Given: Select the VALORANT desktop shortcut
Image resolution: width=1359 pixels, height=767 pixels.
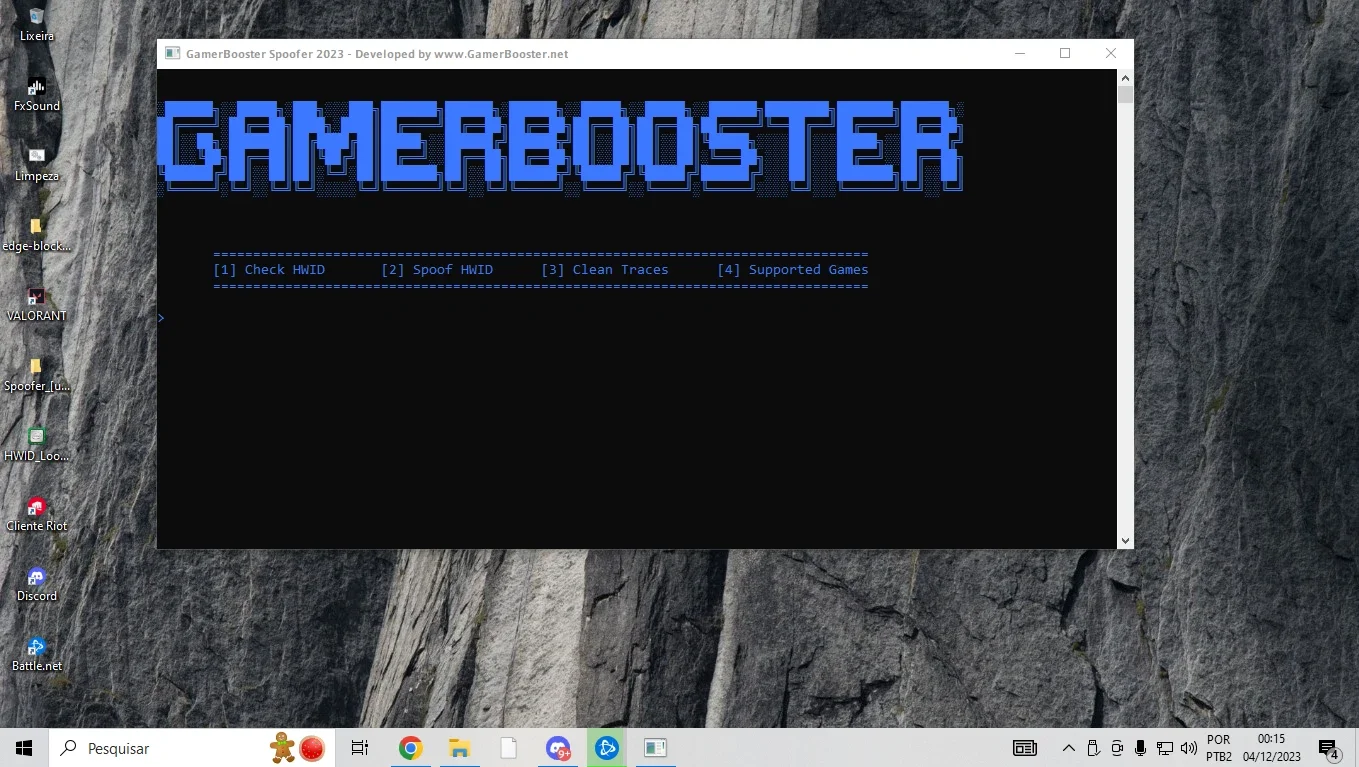Looking at the screenshot, I should click(37, 304).
